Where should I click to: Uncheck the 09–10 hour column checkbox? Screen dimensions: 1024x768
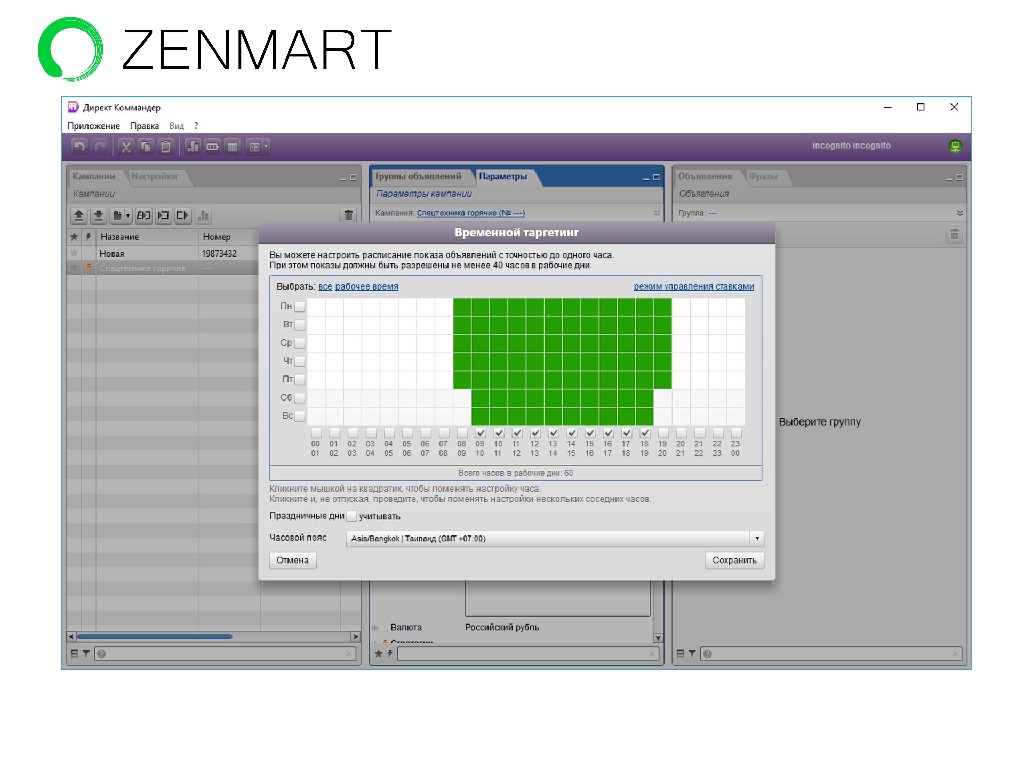481,433
